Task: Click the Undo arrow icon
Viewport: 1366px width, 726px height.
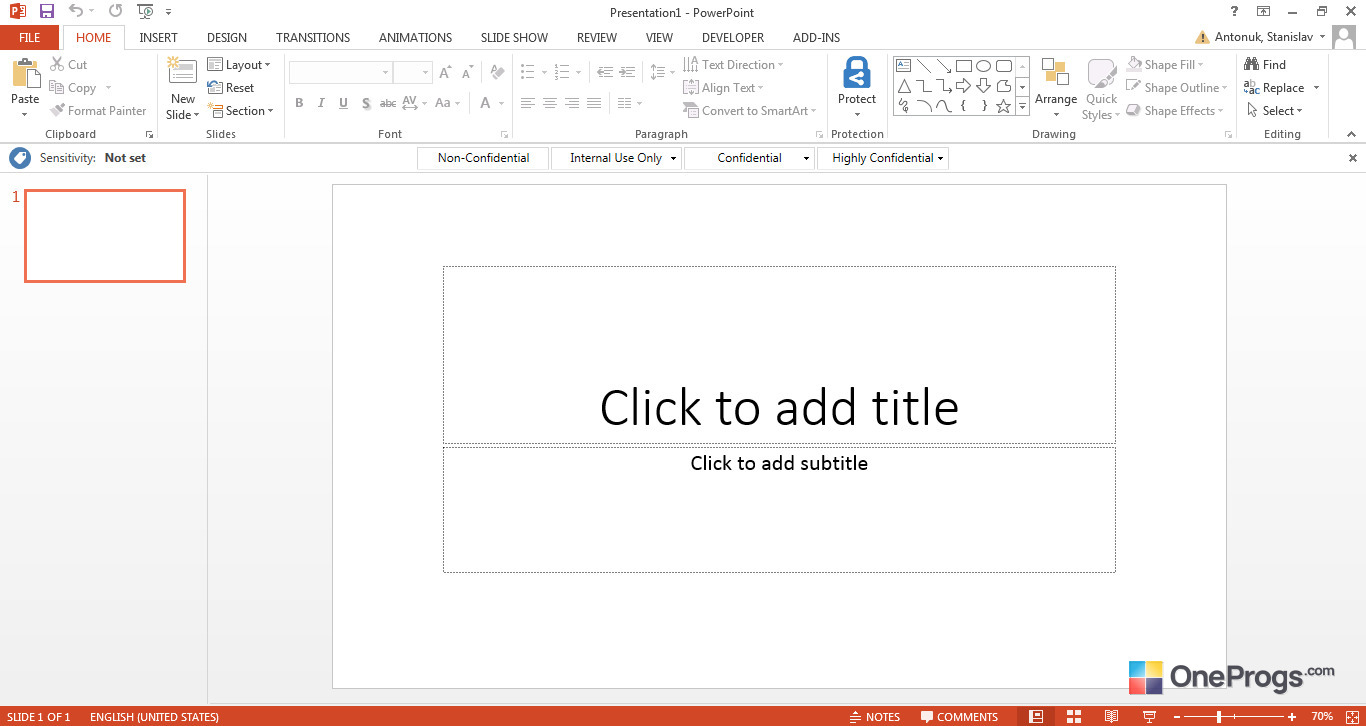Action: coord(75,12)
